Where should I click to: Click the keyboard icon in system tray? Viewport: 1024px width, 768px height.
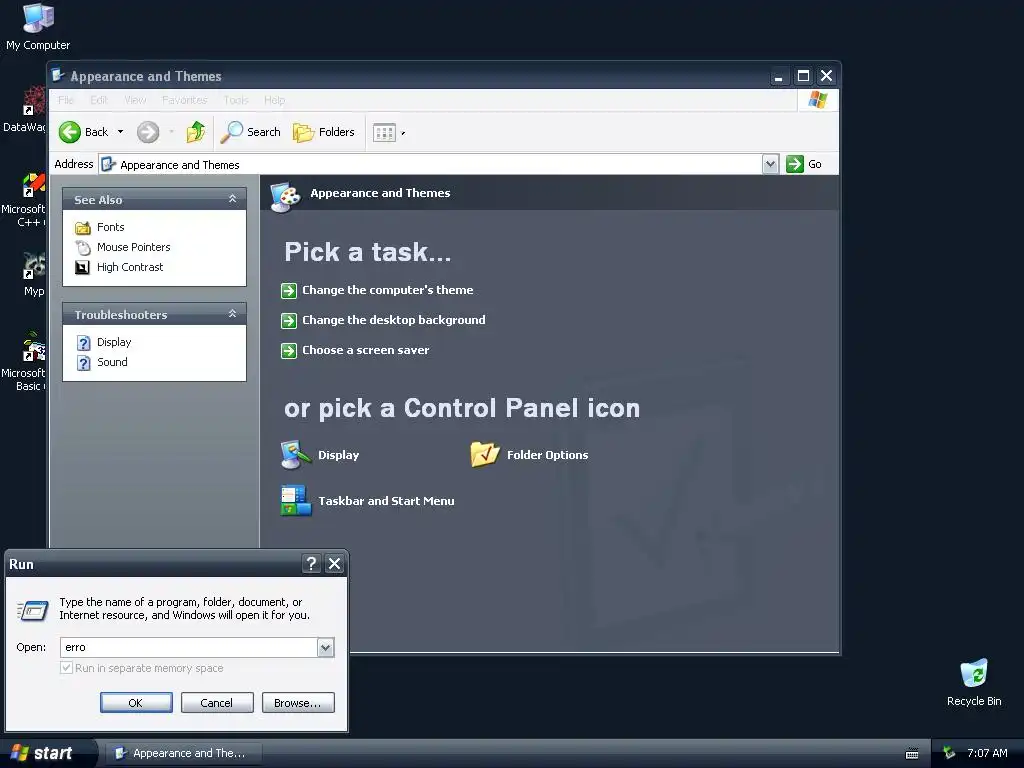coord(912,754)
